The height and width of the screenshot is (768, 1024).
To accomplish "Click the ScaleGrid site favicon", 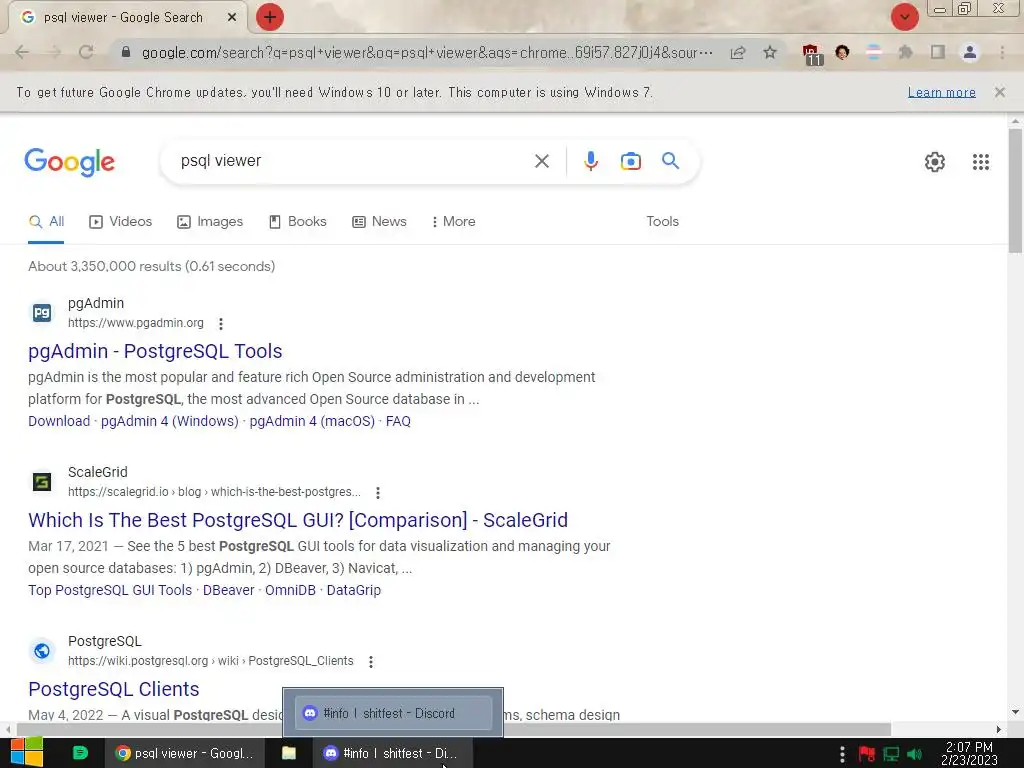I will click(x=42, y=482).
